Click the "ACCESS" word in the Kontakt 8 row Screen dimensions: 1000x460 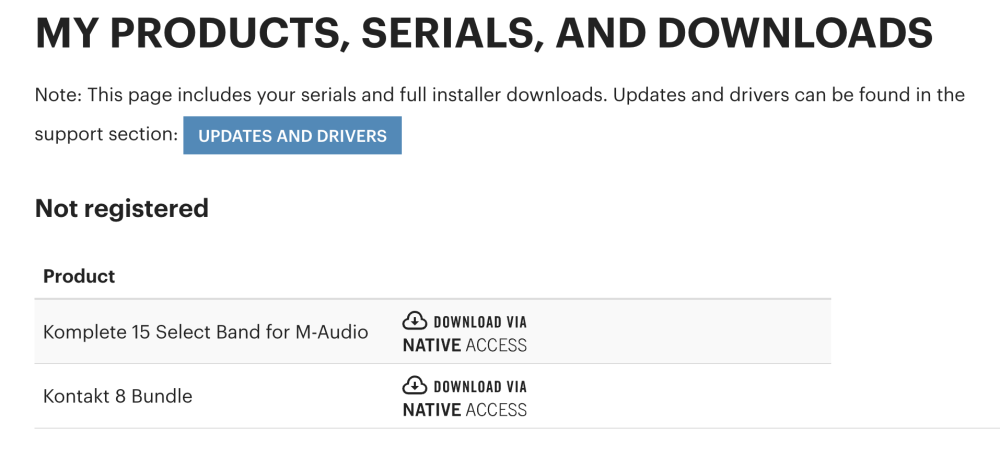click(496, 410)
